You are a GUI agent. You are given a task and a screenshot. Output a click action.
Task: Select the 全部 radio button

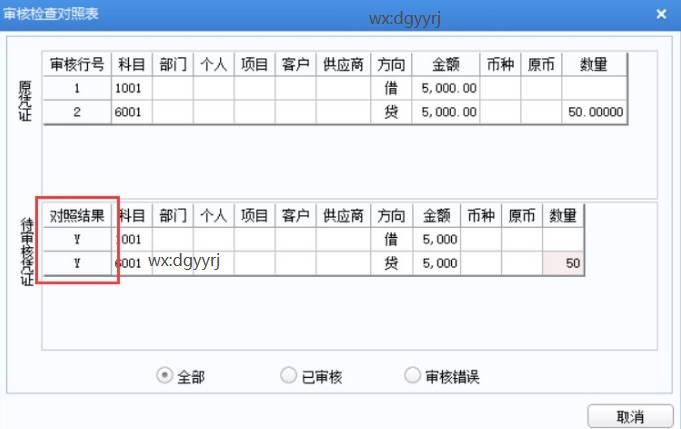(166, 376)
